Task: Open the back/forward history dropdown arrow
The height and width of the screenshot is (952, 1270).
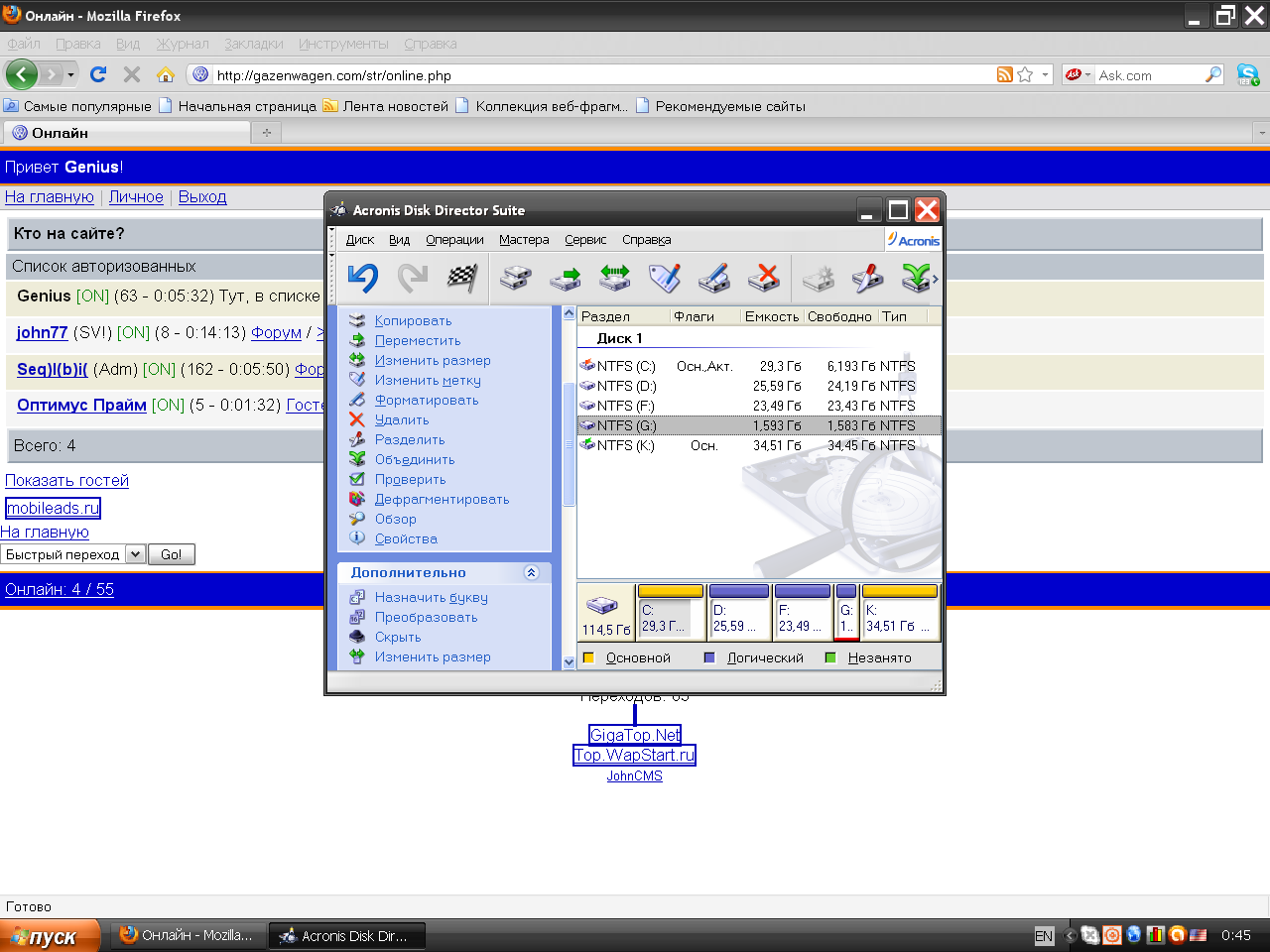Action: (70, 74)
